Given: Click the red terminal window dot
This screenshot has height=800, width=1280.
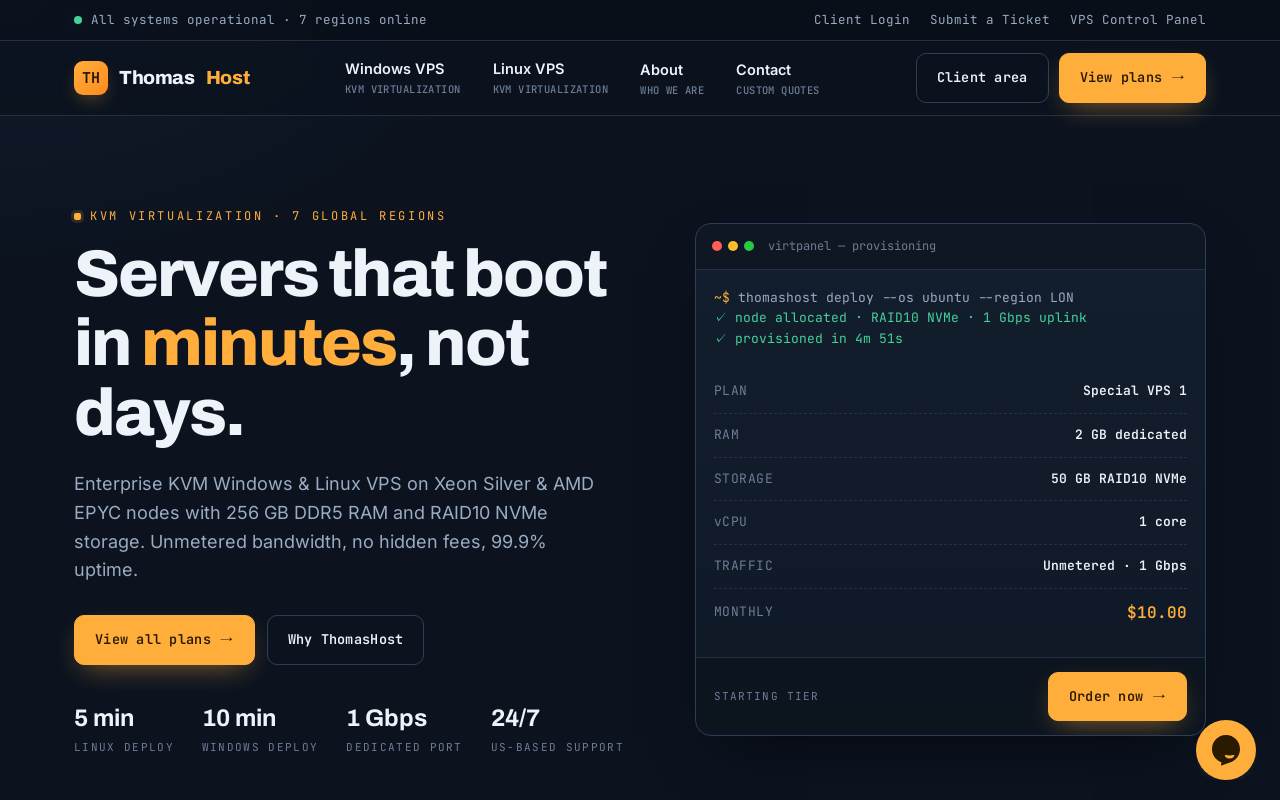Looking at the screenshot, I should [717, 246].
